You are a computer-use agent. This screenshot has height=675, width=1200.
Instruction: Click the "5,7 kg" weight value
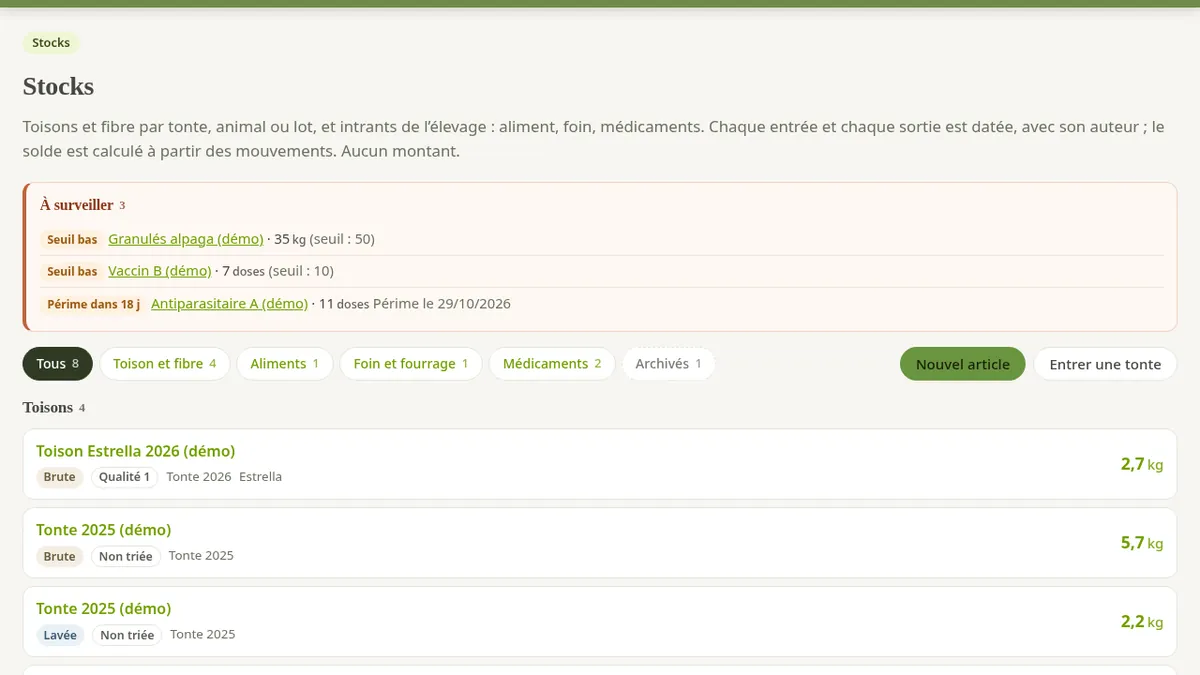coord(1142,543)
